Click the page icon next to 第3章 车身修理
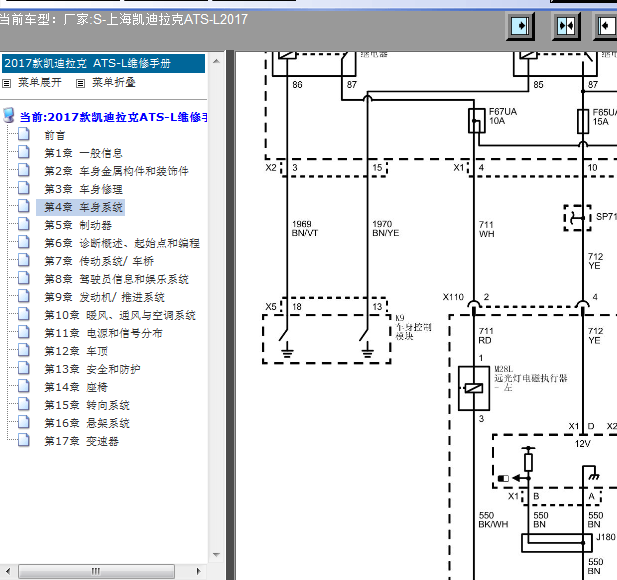This screenshot has height=580, width=617. pyautogui.click(x=24, y=188)
